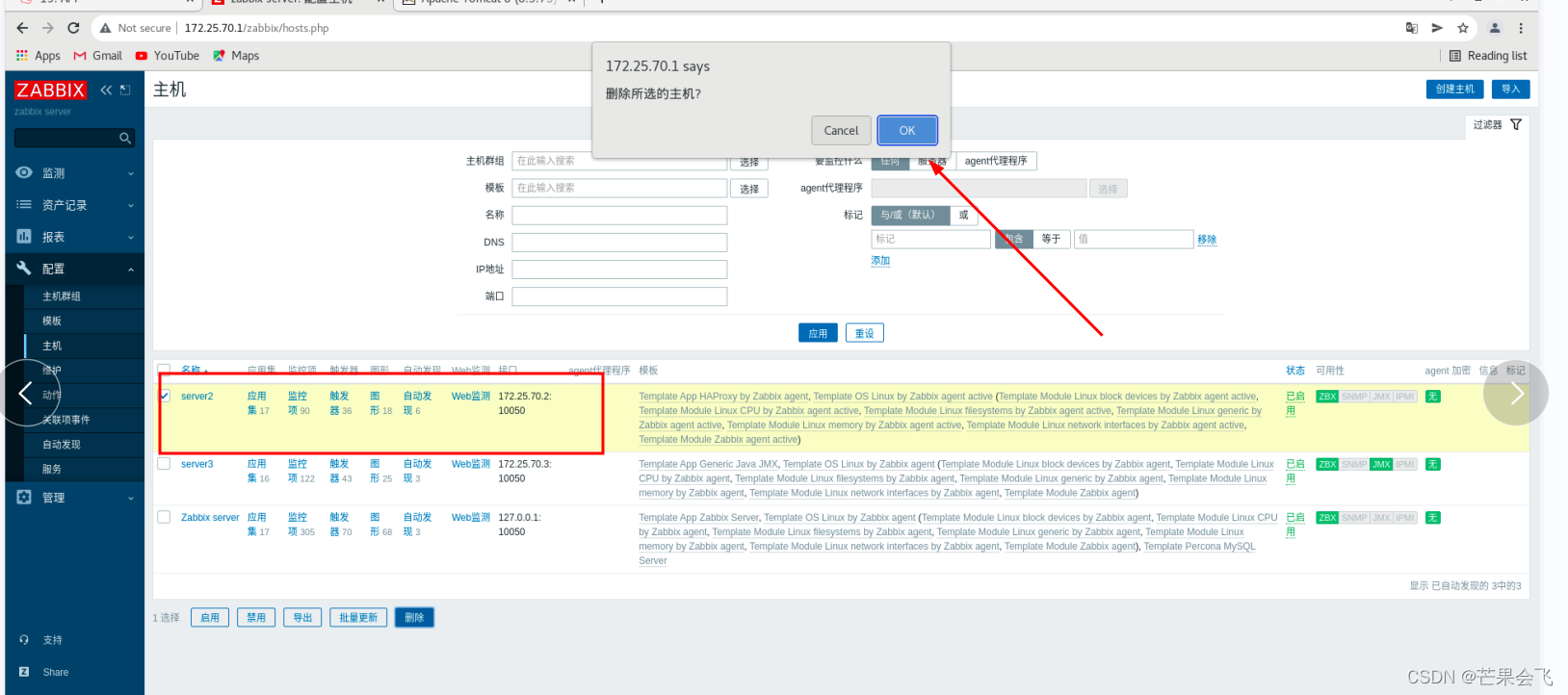
Task: Focus the DNS input field
Action: point(619,242)
